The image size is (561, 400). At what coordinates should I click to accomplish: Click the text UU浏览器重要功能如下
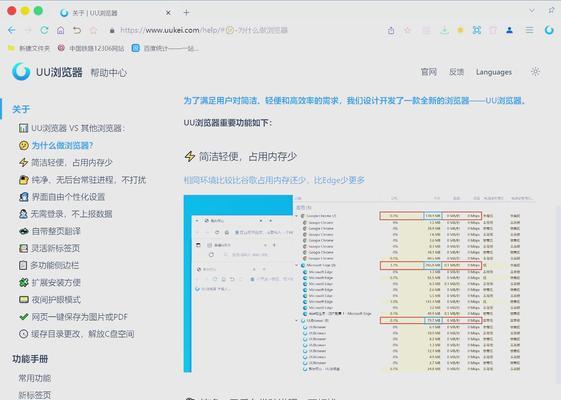[228, 123]
